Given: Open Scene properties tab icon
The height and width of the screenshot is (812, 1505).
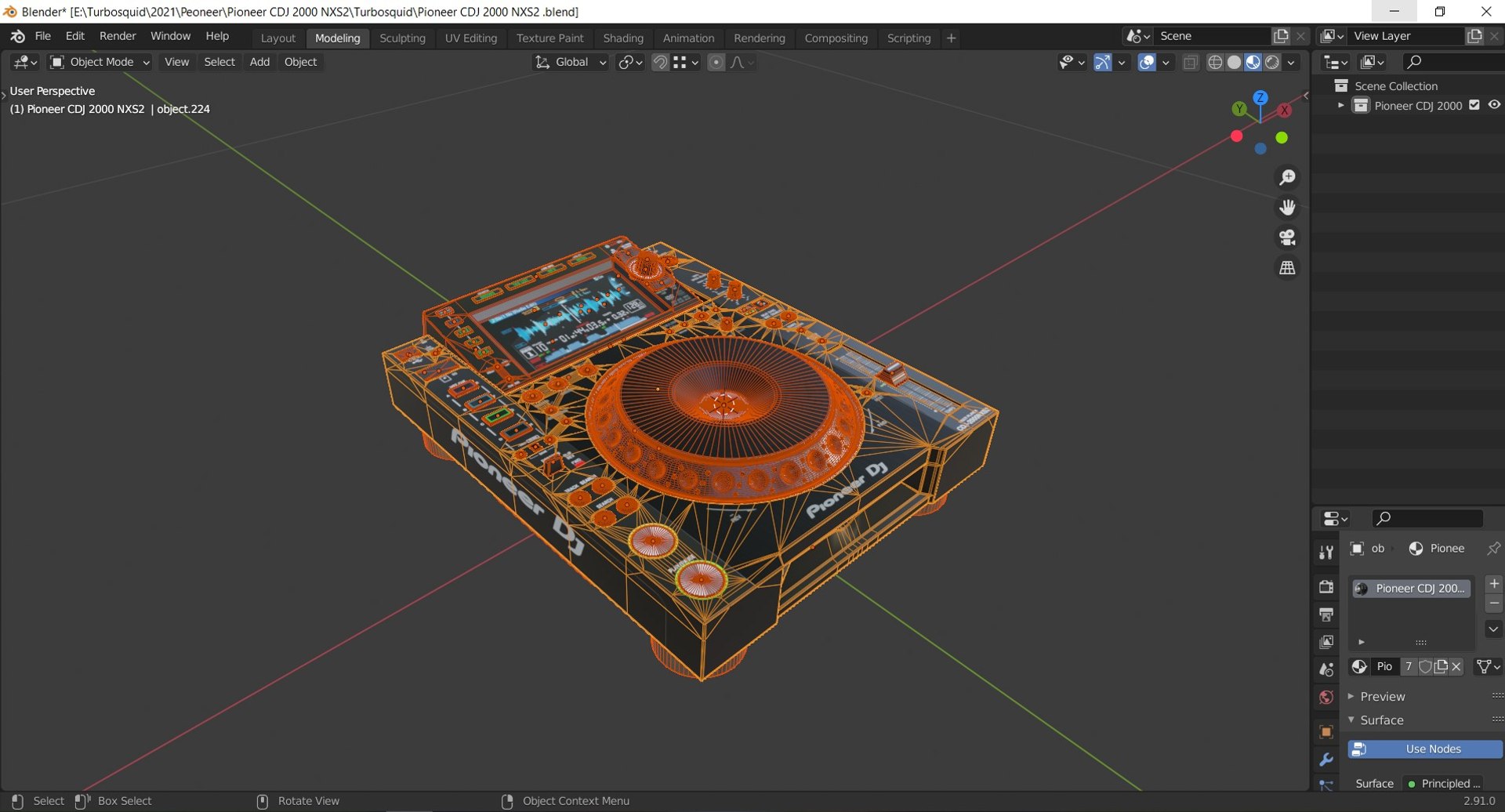Looking at the screenshot, I should point(1326,669).
